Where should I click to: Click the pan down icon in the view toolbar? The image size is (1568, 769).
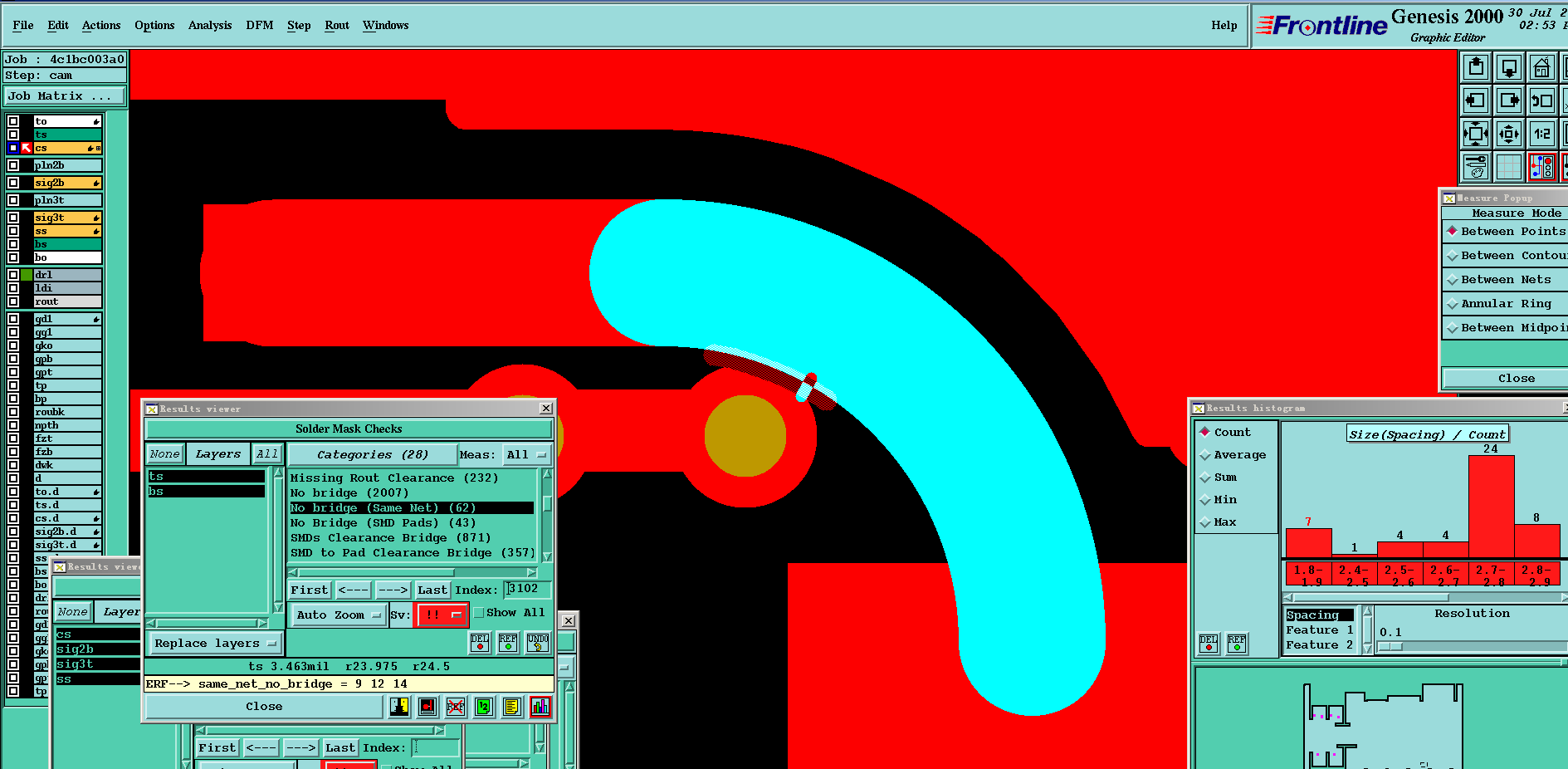coord(1509,67)
